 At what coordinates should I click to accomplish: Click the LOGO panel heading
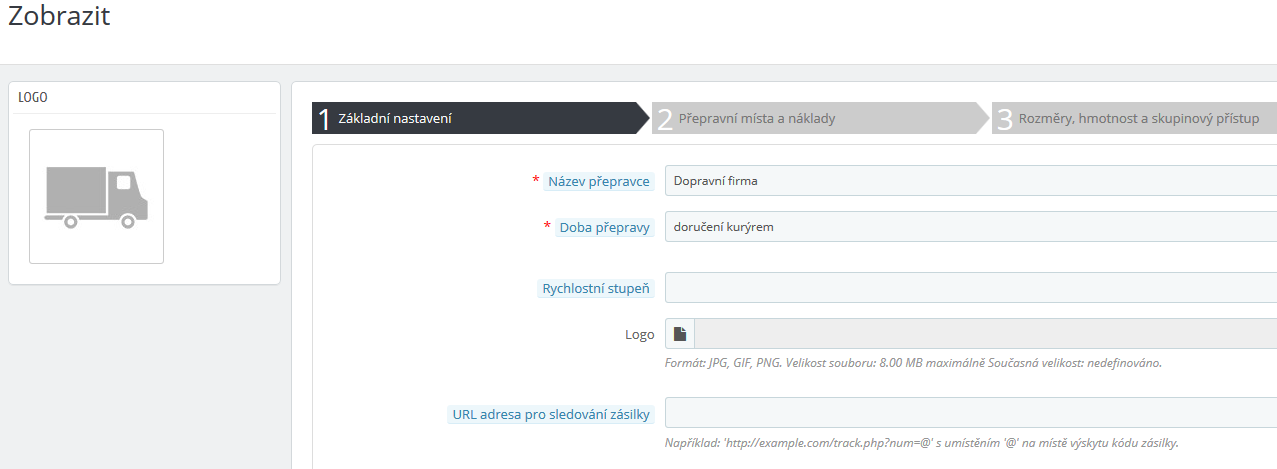pos(33,98)
